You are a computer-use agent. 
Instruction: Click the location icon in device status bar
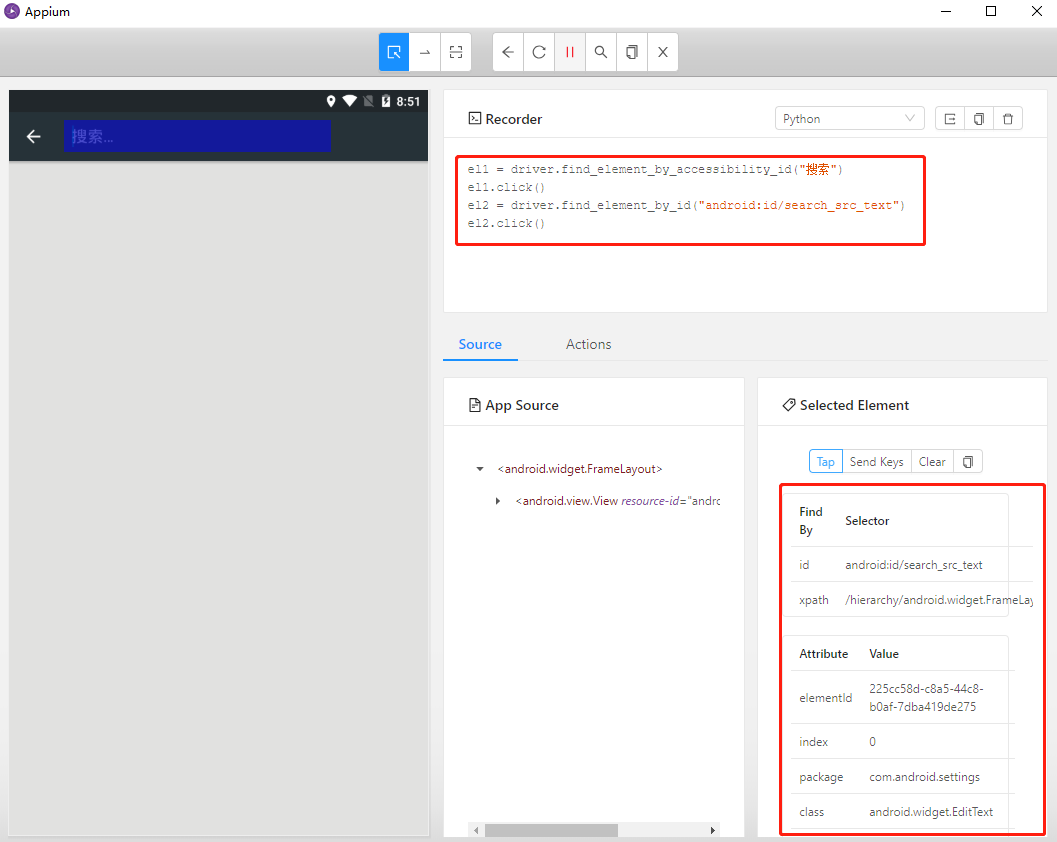coord(331,101)
